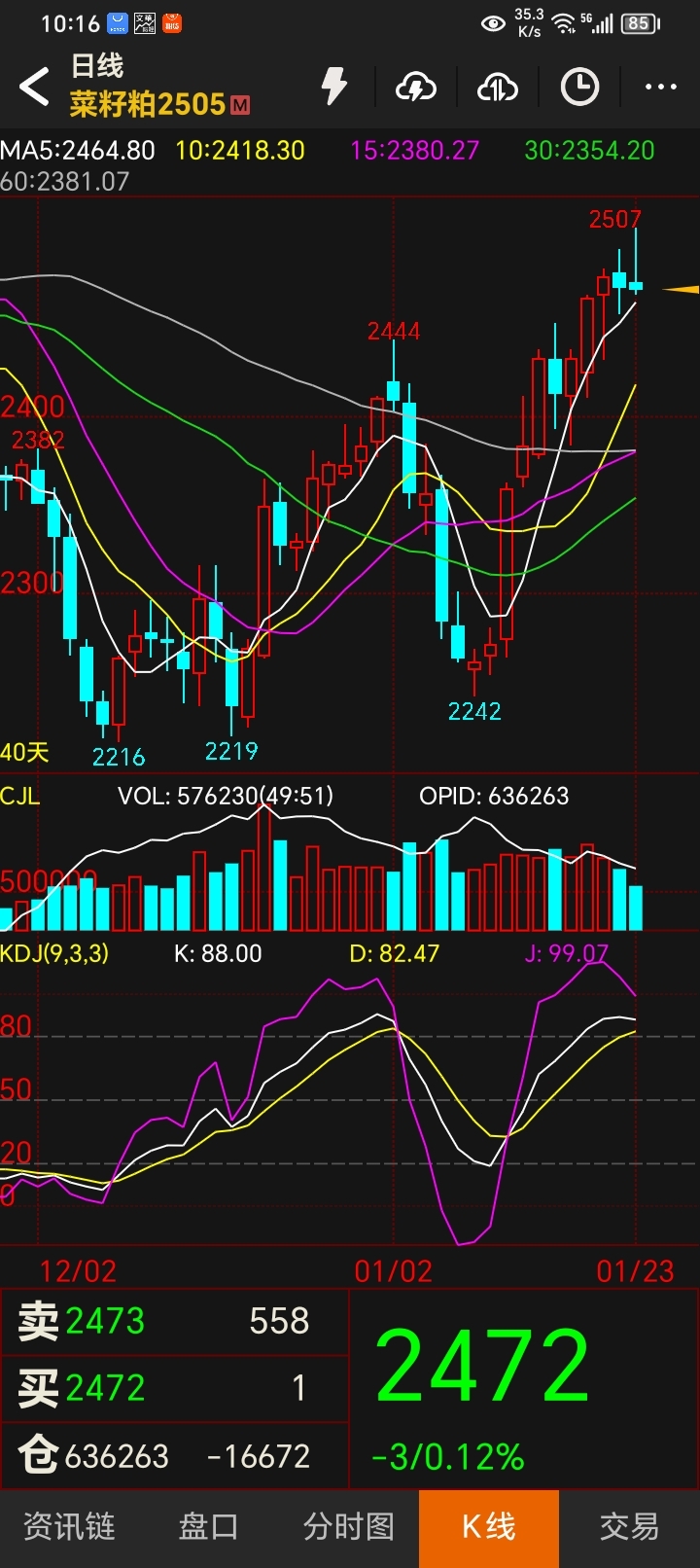This screenshot has height=1568, width=700.
Task: Tap the peak label 2444
Action: pyautogui.click(x=394, y=331)
